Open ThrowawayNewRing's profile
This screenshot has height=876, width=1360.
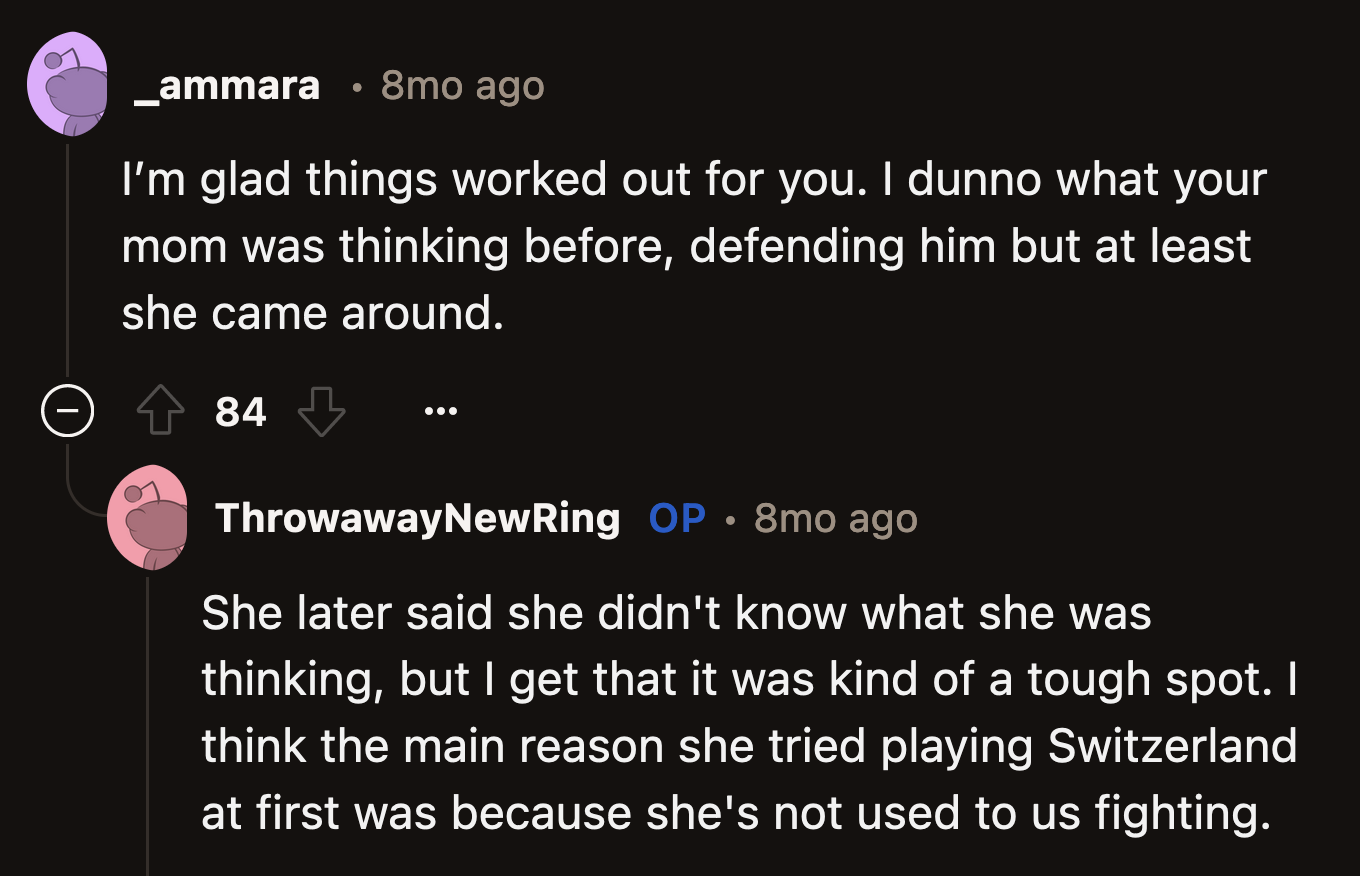coord(418,518)
